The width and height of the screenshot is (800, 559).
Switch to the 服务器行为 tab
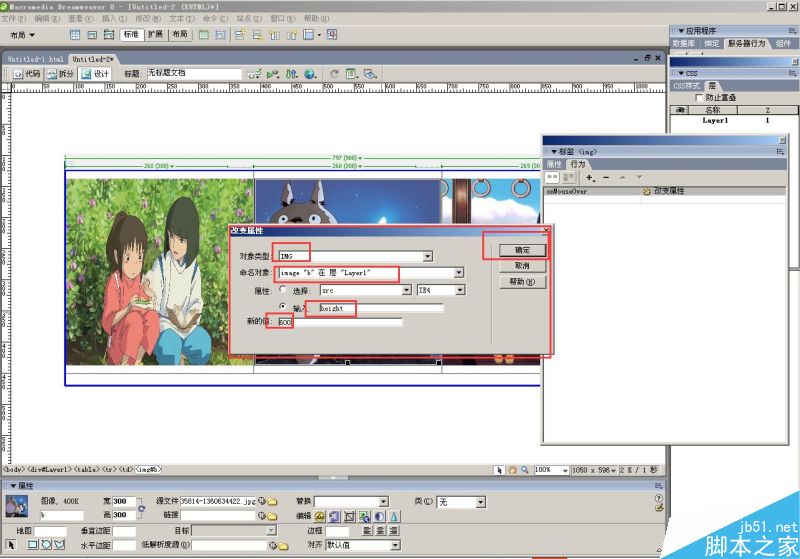pos(747,44)
